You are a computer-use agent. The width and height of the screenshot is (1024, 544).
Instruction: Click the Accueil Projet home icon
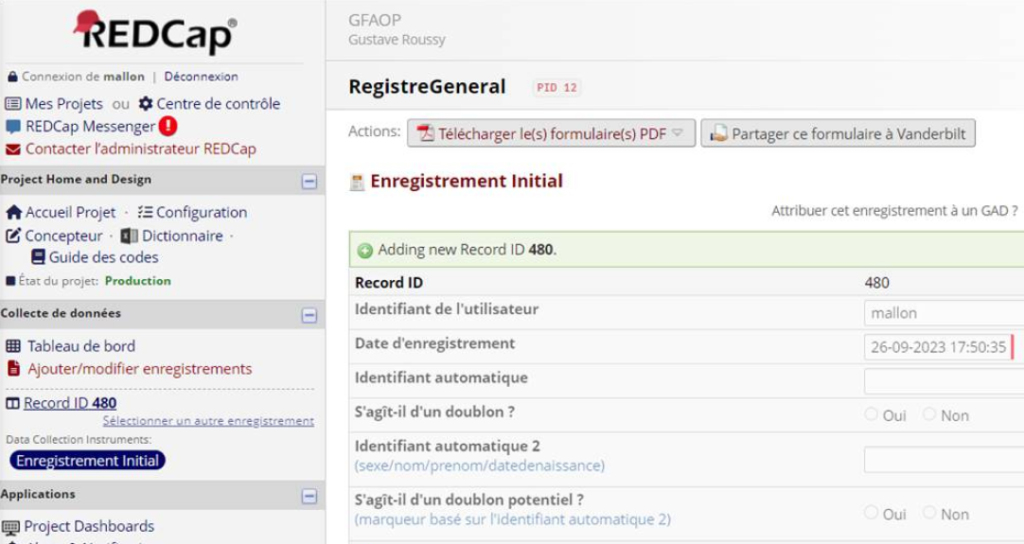13,213
